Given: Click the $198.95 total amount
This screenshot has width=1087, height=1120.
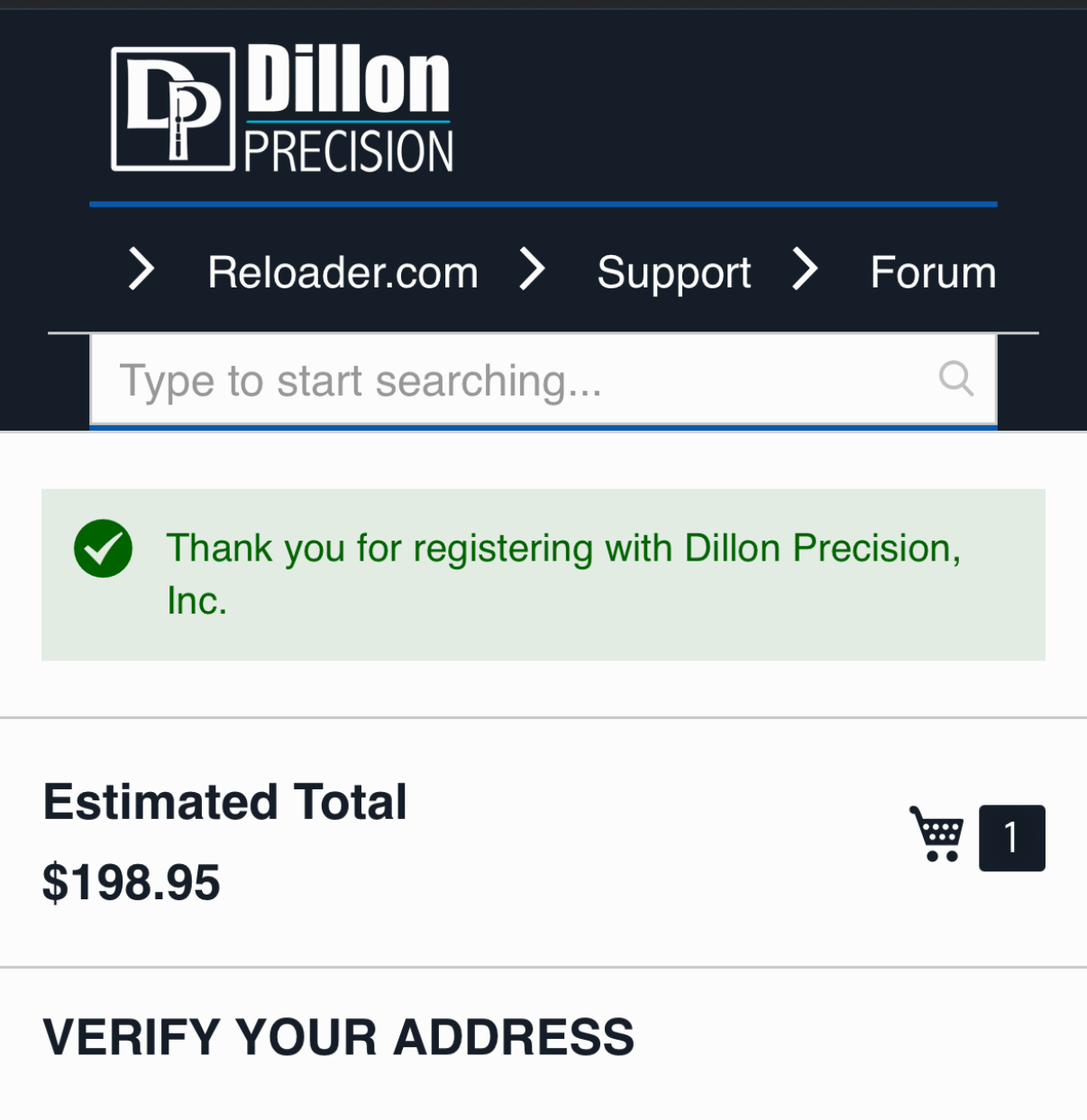Looking at the screenshot, I should (132, 882).
